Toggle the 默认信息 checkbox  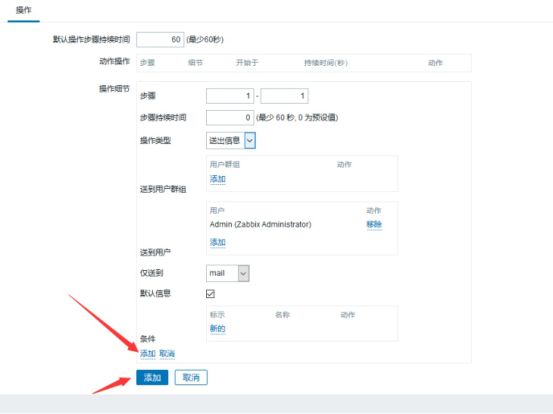[210, 293]
